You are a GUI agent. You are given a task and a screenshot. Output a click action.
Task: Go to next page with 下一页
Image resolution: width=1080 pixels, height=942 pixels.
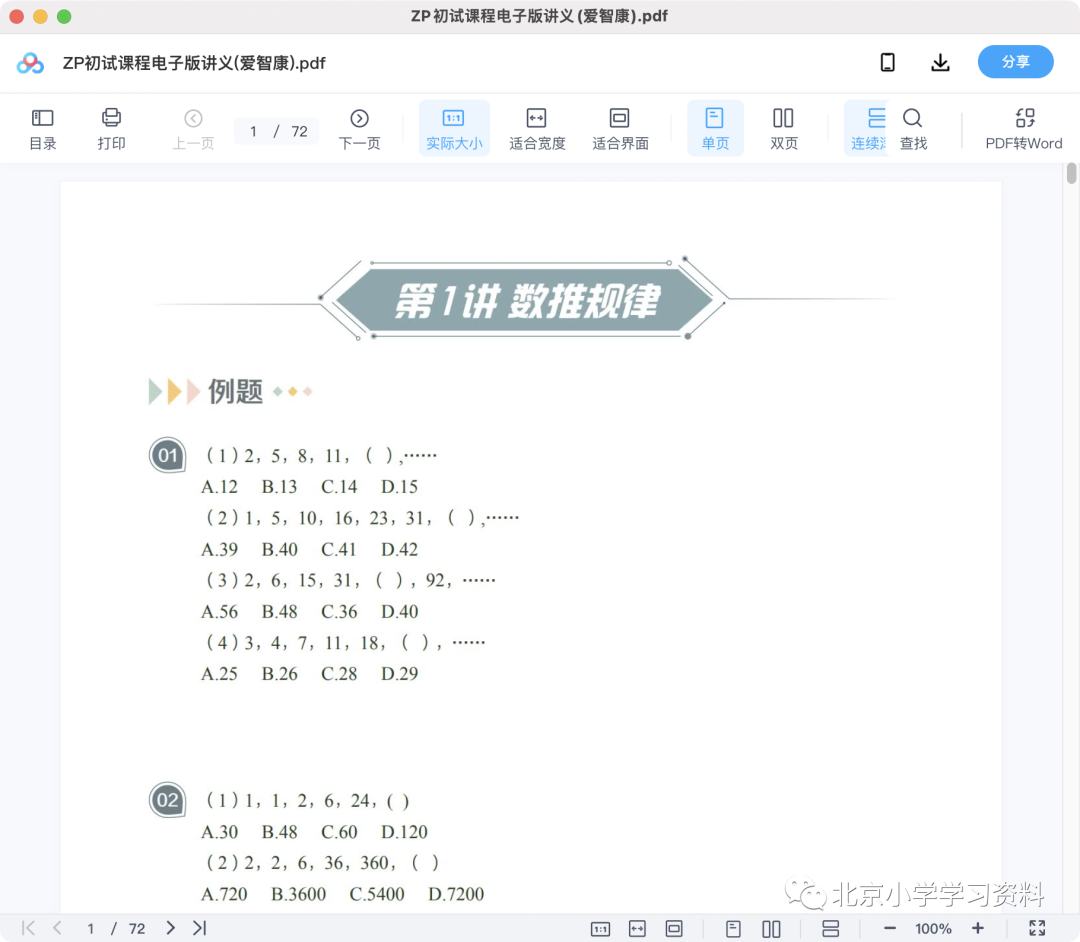359,129
